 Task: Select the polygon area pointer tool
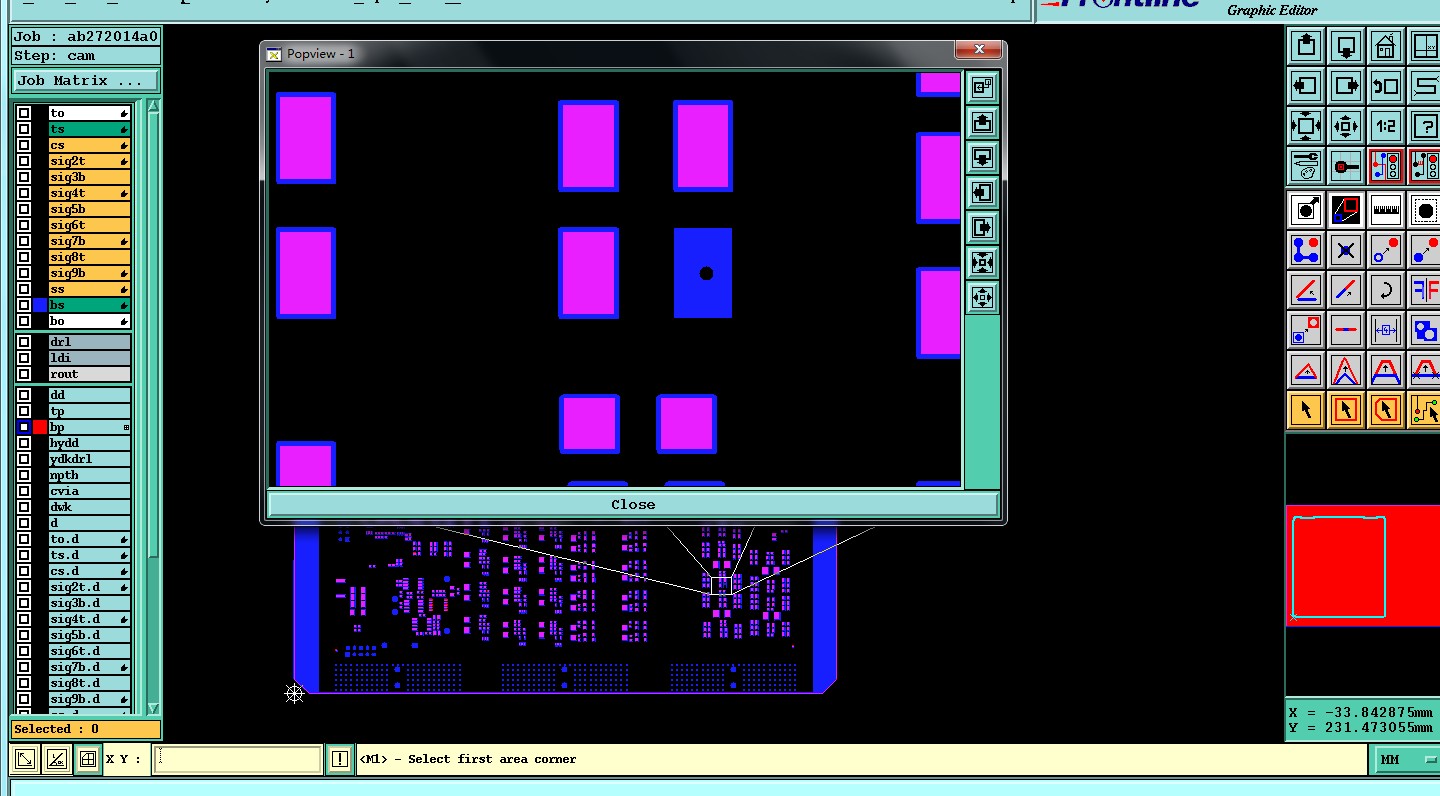[1386, 410]
